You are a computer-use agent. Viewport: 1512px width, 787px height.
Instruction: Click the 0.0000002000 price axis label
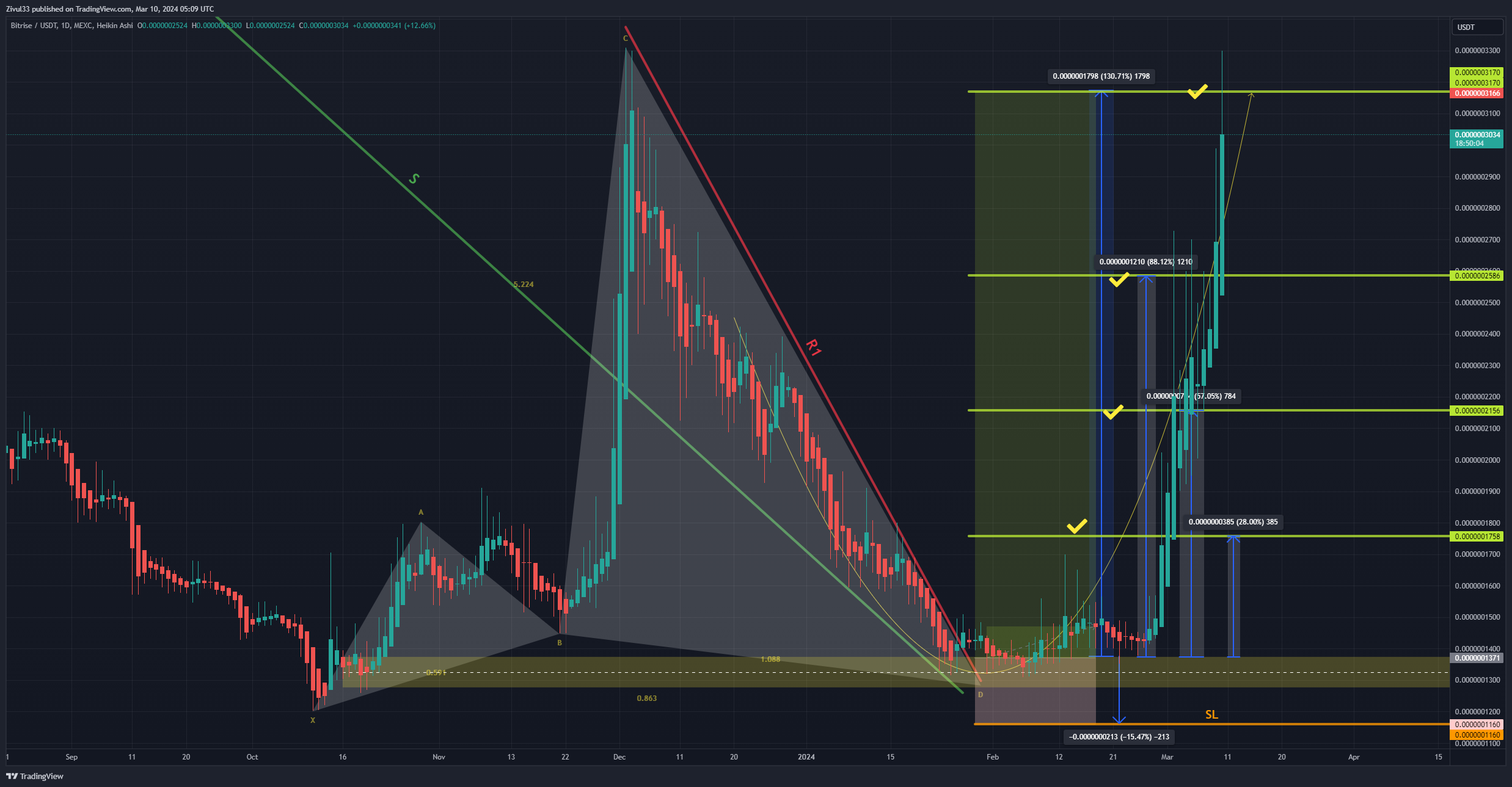click(x=1477, y=460)
